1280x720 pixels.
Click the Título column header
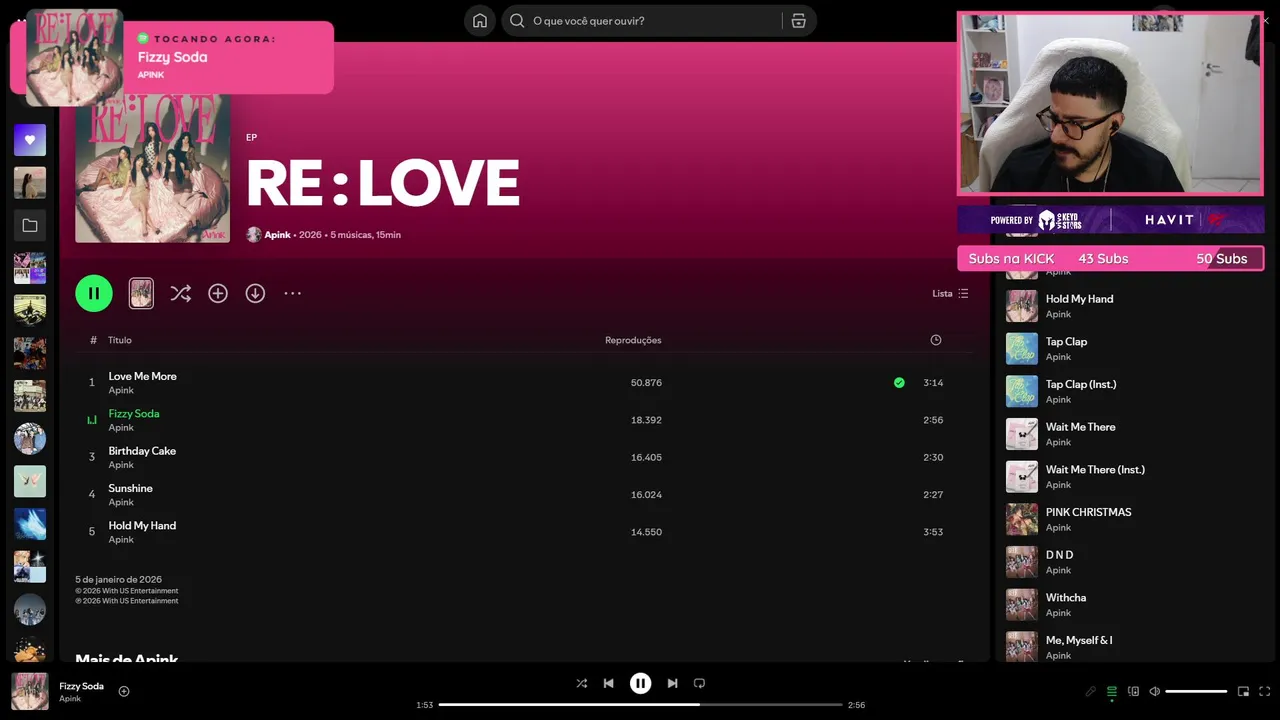point(120,340)
